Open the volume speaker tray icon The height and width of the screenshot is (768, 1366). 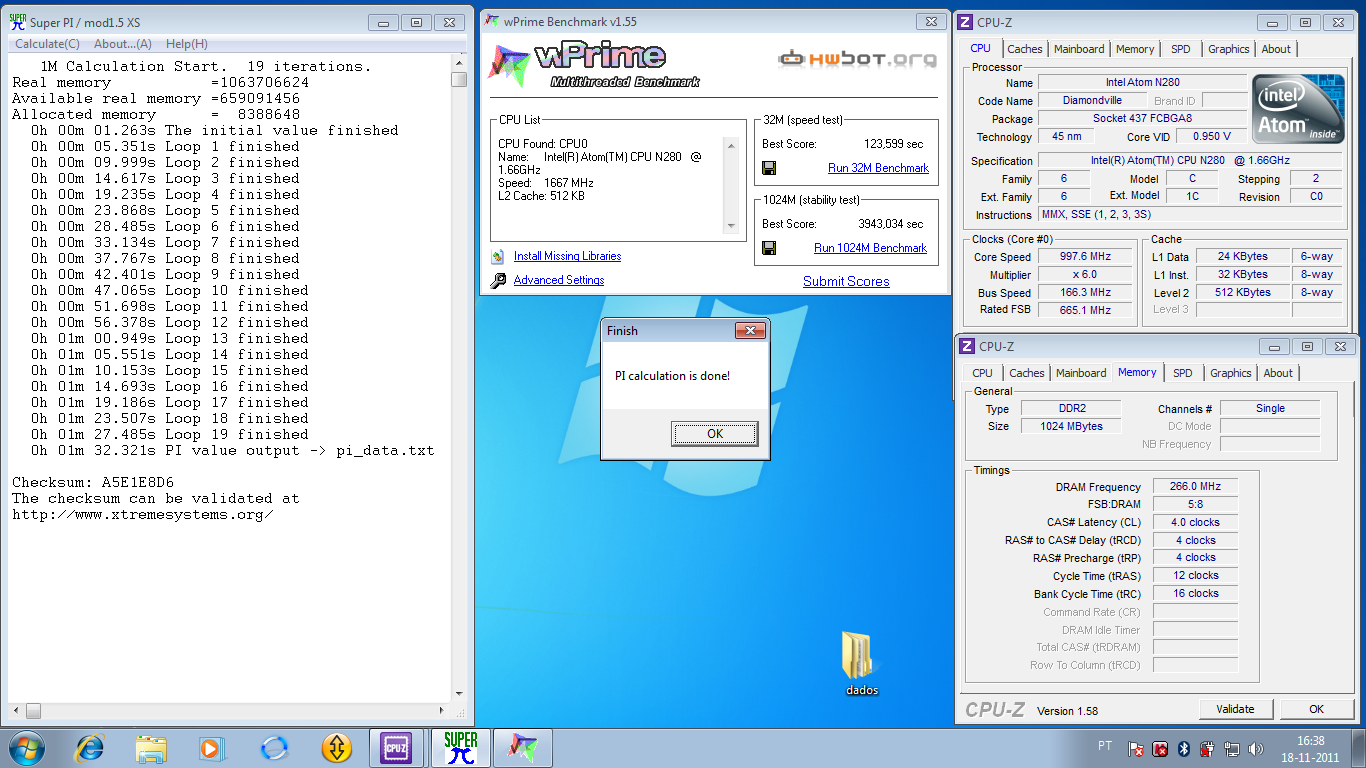coord(1256,749)
